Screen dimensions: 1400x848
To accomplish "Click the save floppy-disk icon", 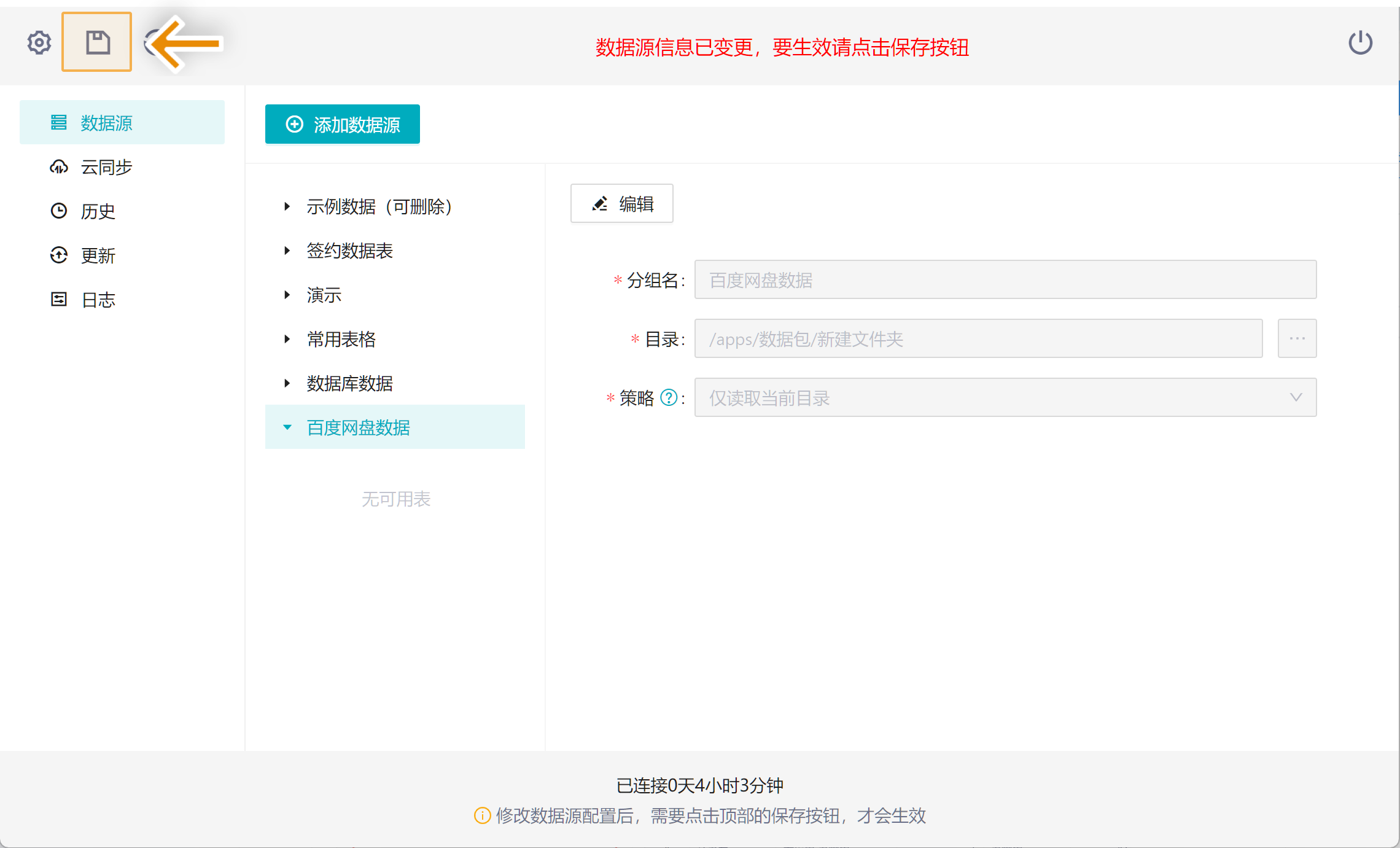I will point(97,42).
